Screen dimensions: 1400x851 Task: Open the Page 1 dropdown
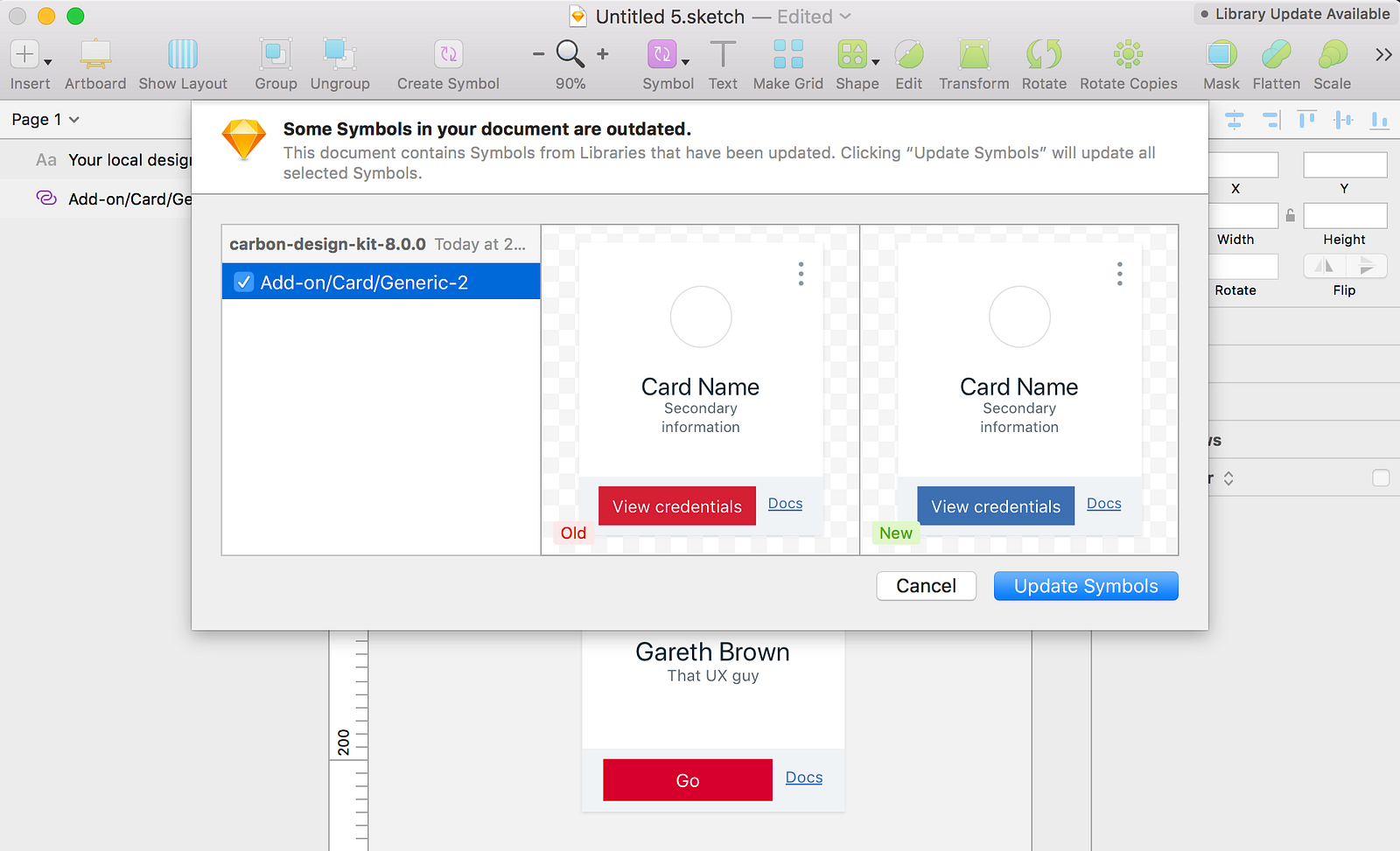[45, 119]
